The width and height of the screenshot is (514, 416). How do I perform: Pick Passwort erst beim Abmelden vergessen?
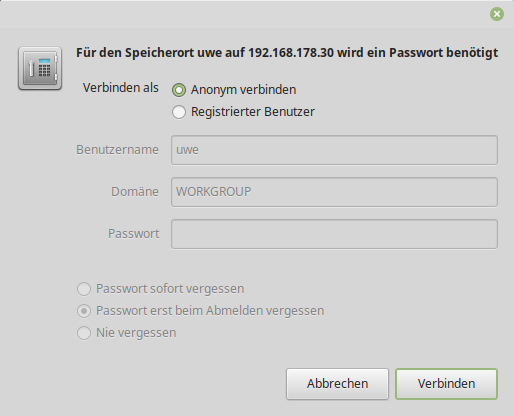pos(84,311)
